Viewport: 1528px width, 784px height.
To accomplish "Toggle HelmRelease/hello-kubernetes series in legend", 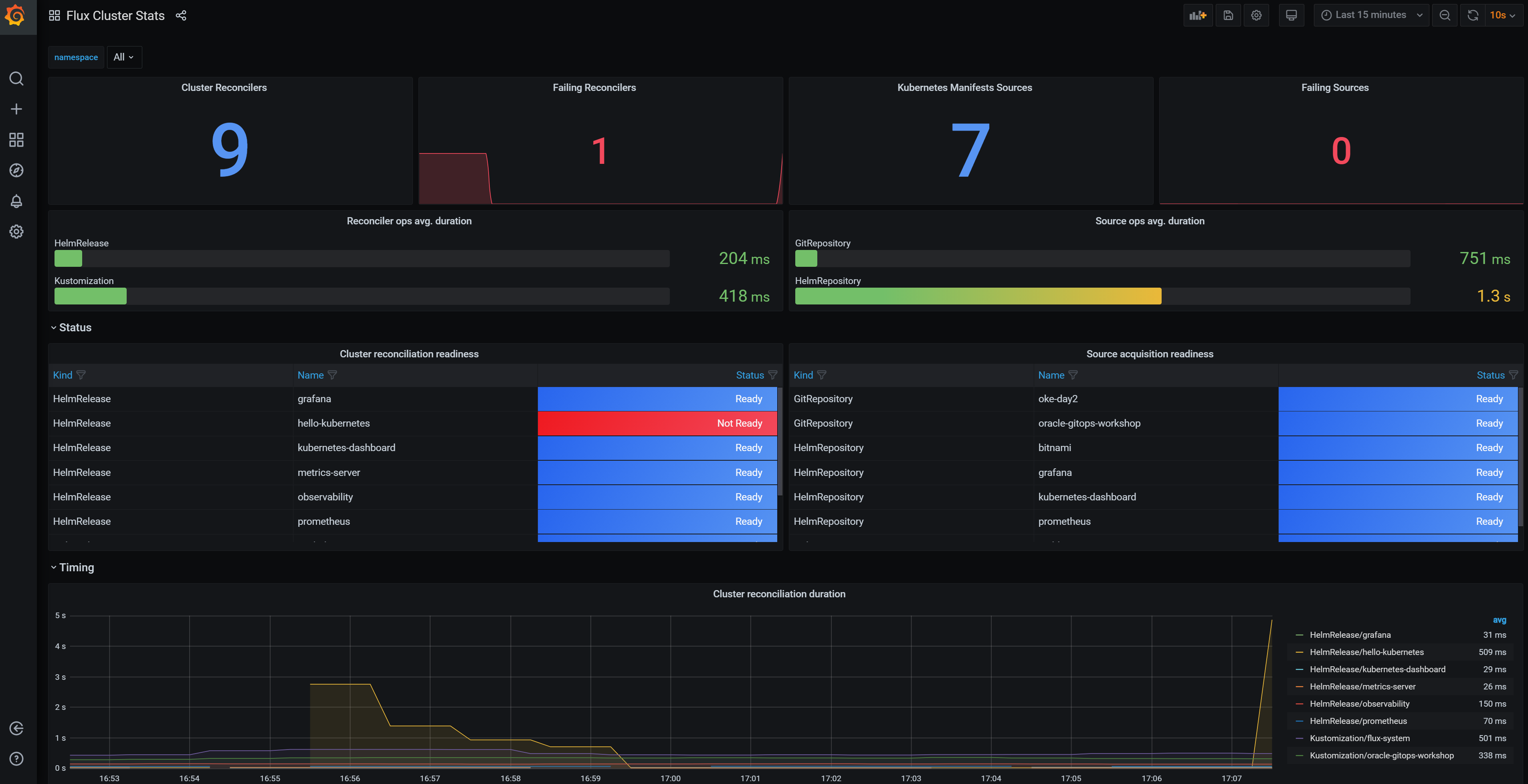I will point(1366,652).
